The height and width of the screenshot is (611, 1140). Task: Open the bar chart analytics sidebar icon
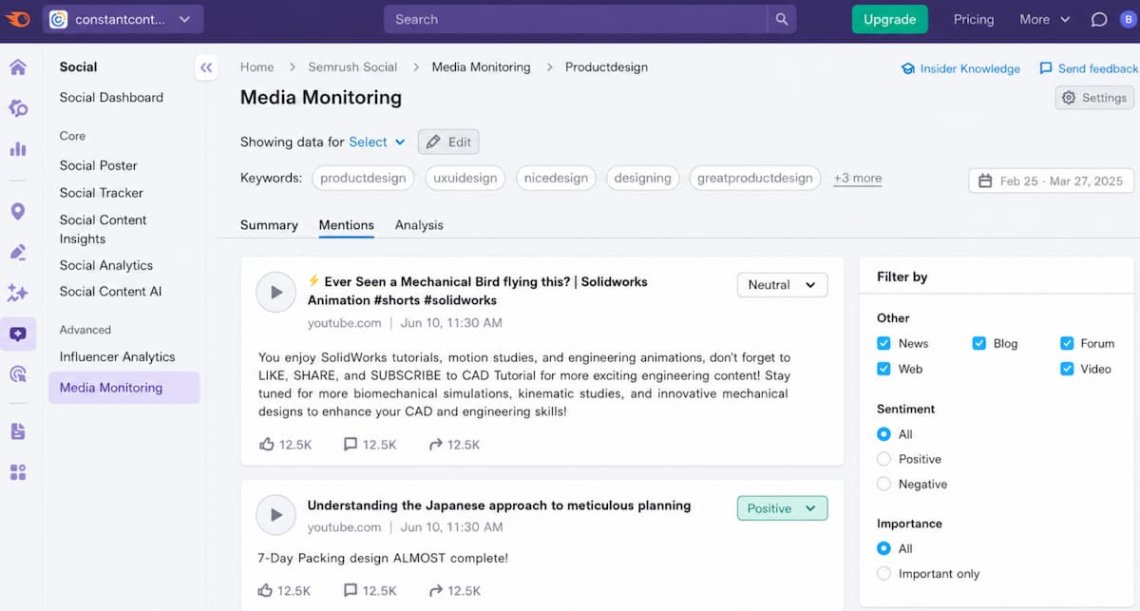(x=18, y=149)
